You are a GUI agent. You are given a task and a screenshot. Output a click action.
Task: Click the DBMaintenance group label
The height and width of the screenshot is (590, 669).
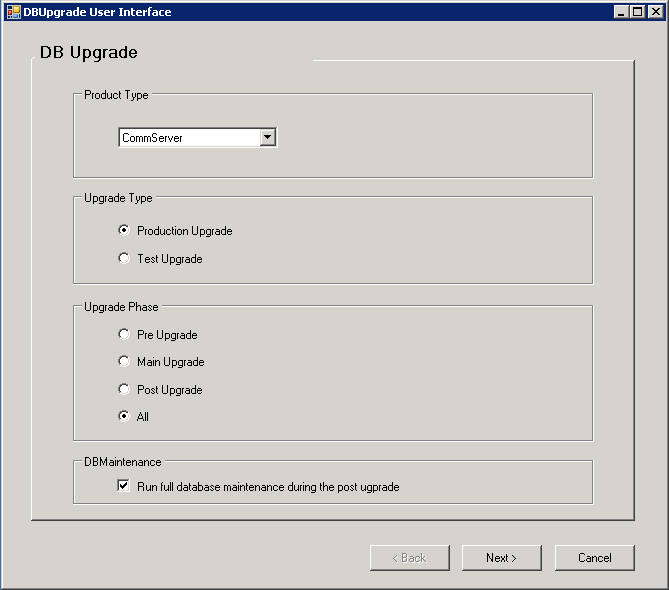point(122,462)
